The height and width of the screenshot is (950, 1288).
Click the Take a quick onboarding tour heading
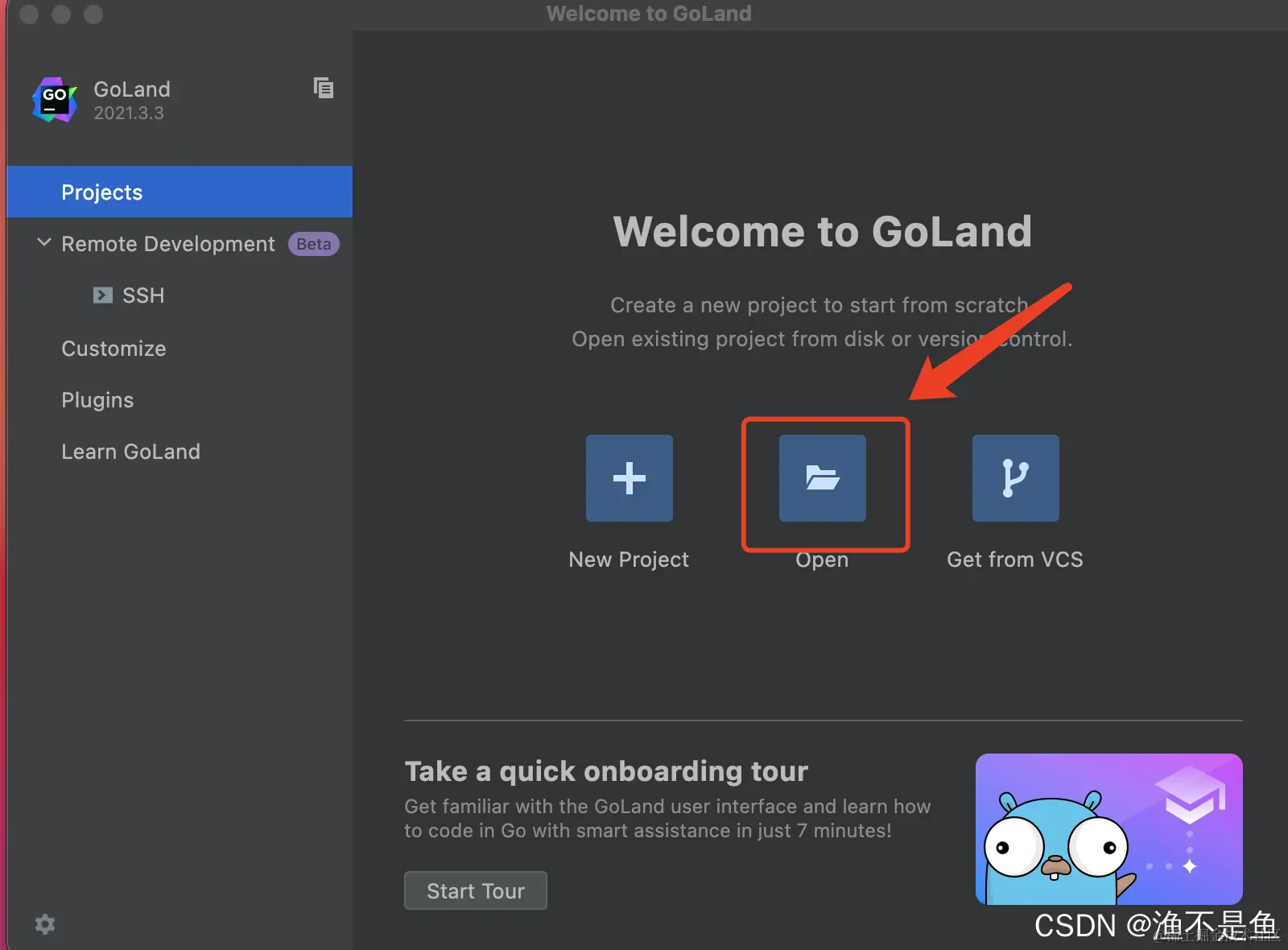[606, 771]
